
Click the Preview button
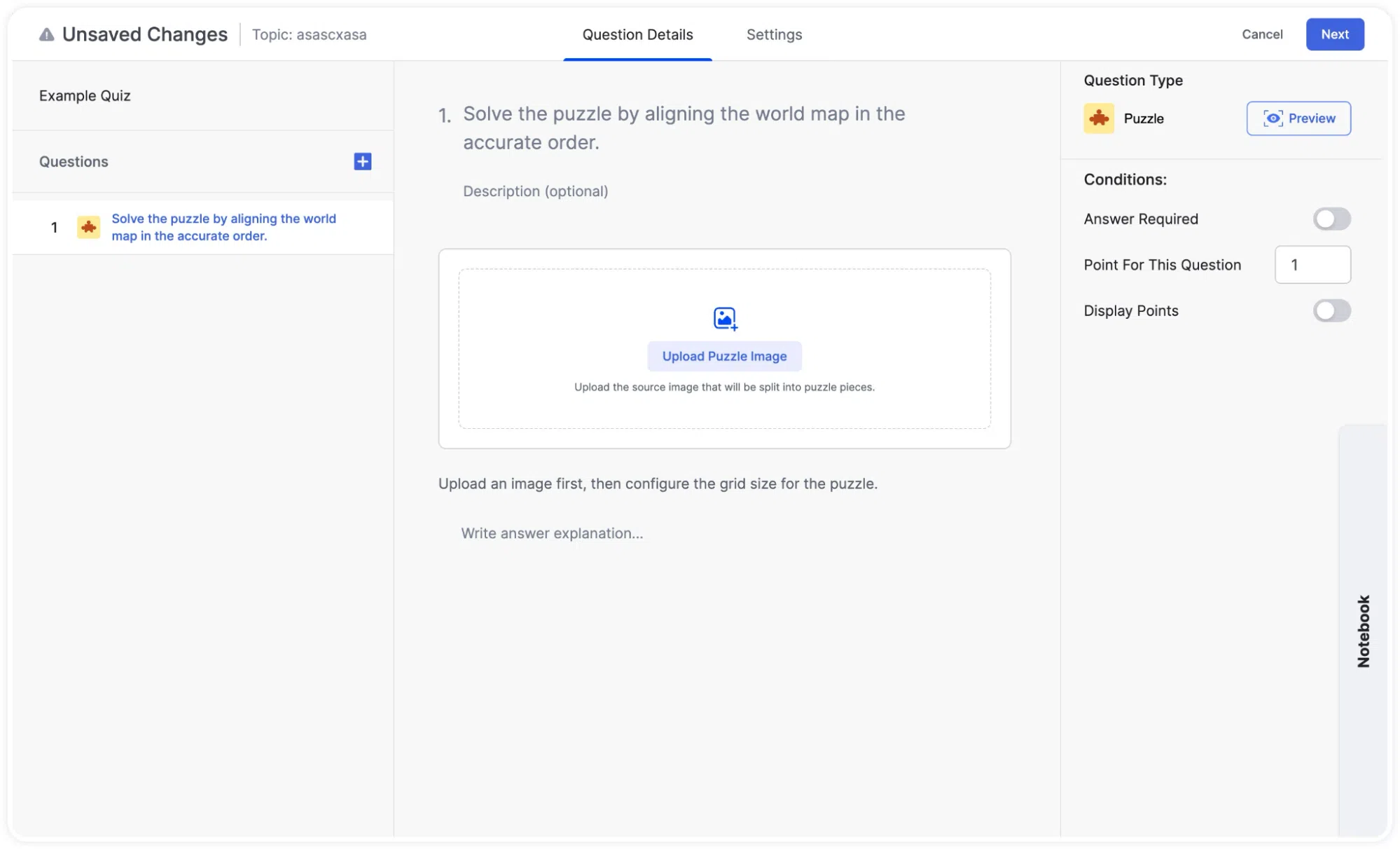click(x=1298, y=118)
